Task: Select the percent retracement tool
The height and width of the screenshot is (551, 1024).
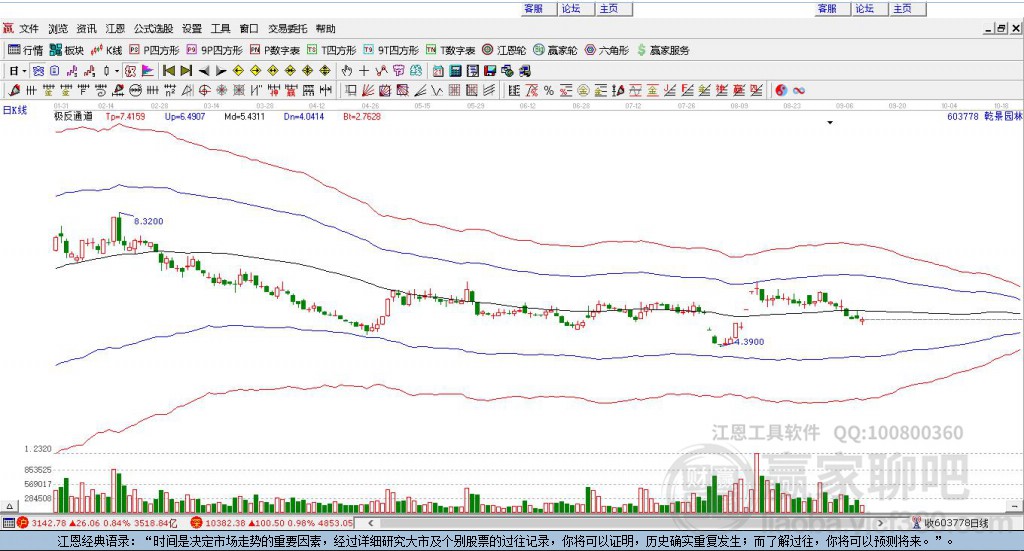Action: 549,91
